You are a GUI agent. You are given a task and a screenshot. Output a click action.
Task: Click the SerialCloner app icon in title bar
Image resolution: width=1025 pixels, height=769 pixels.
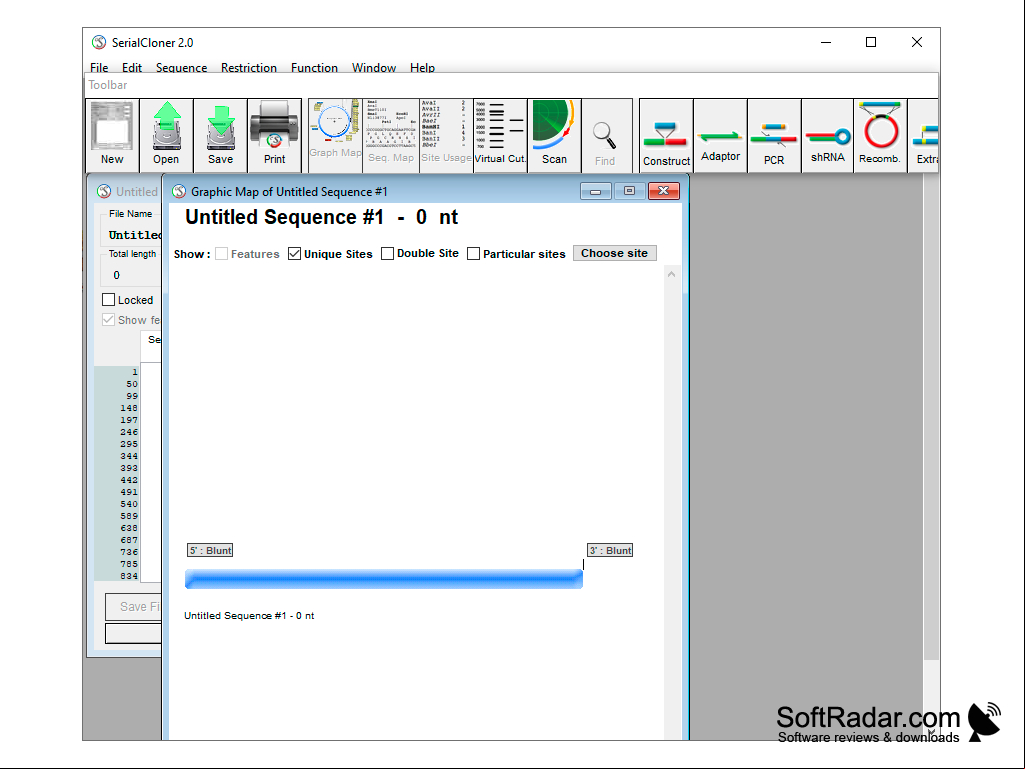tap(99, 43)
